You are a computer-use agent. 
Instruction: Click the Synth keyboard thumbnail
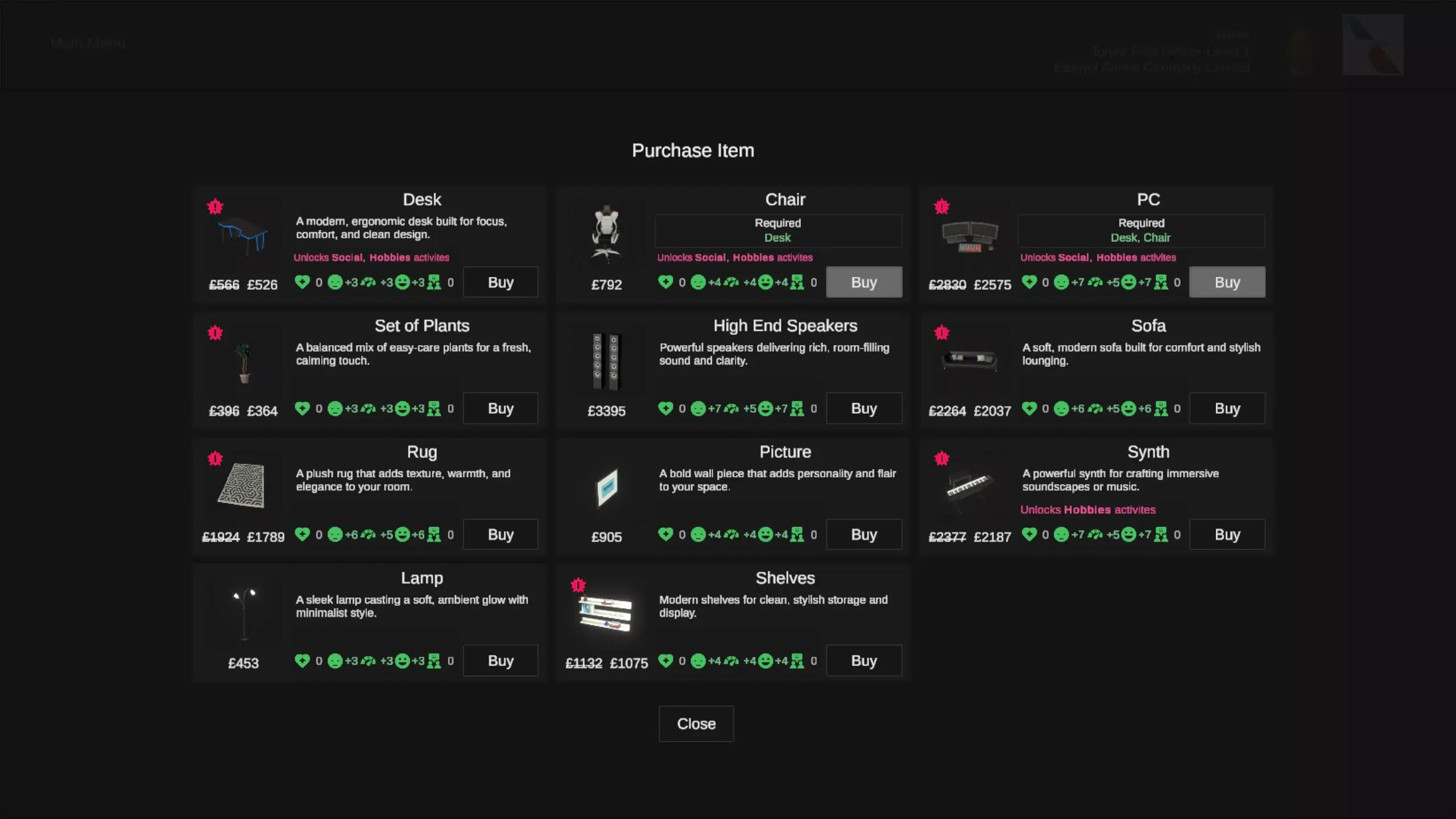pos(969,486)
